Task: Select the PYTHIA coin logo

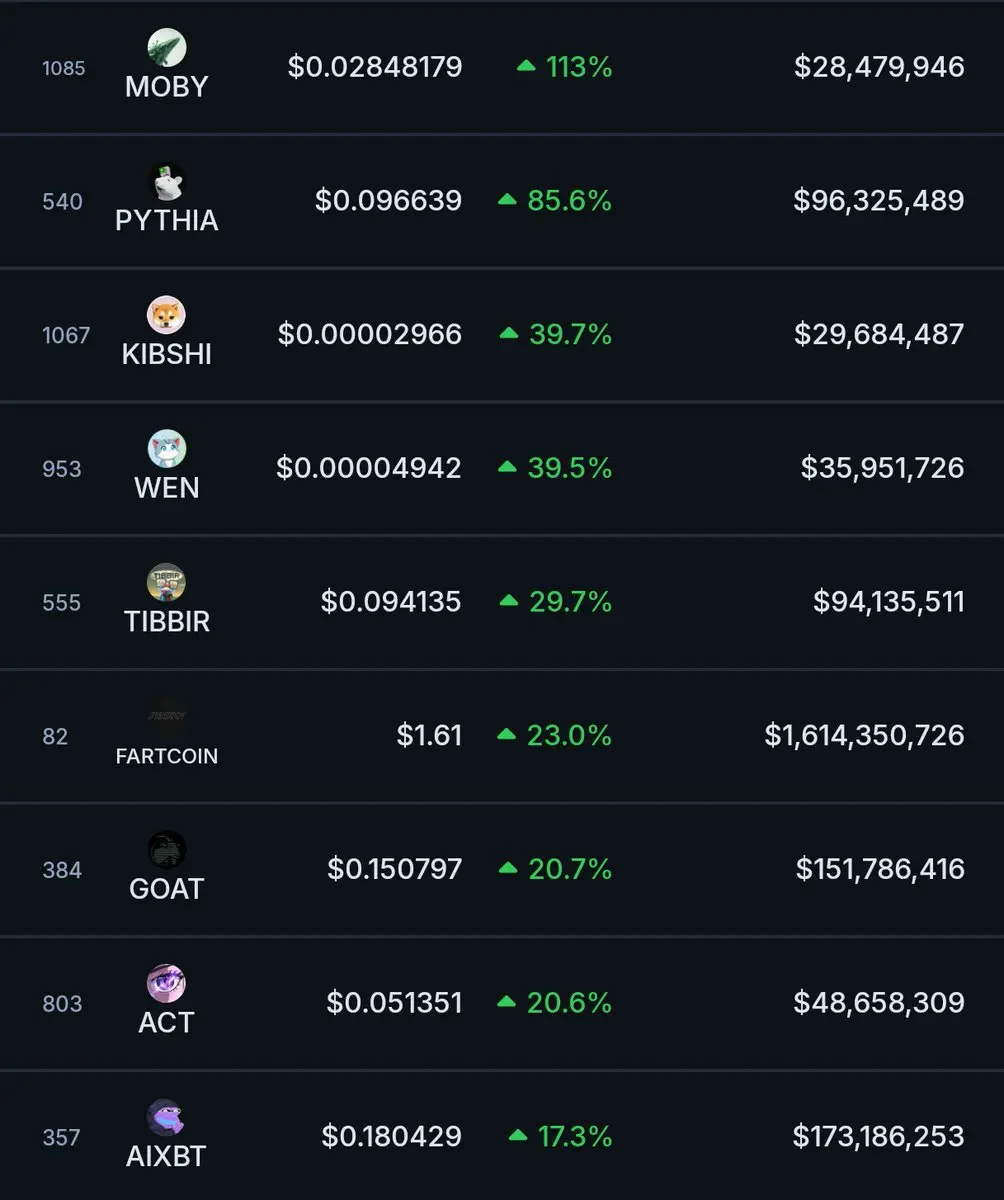Action: (167, 182)
